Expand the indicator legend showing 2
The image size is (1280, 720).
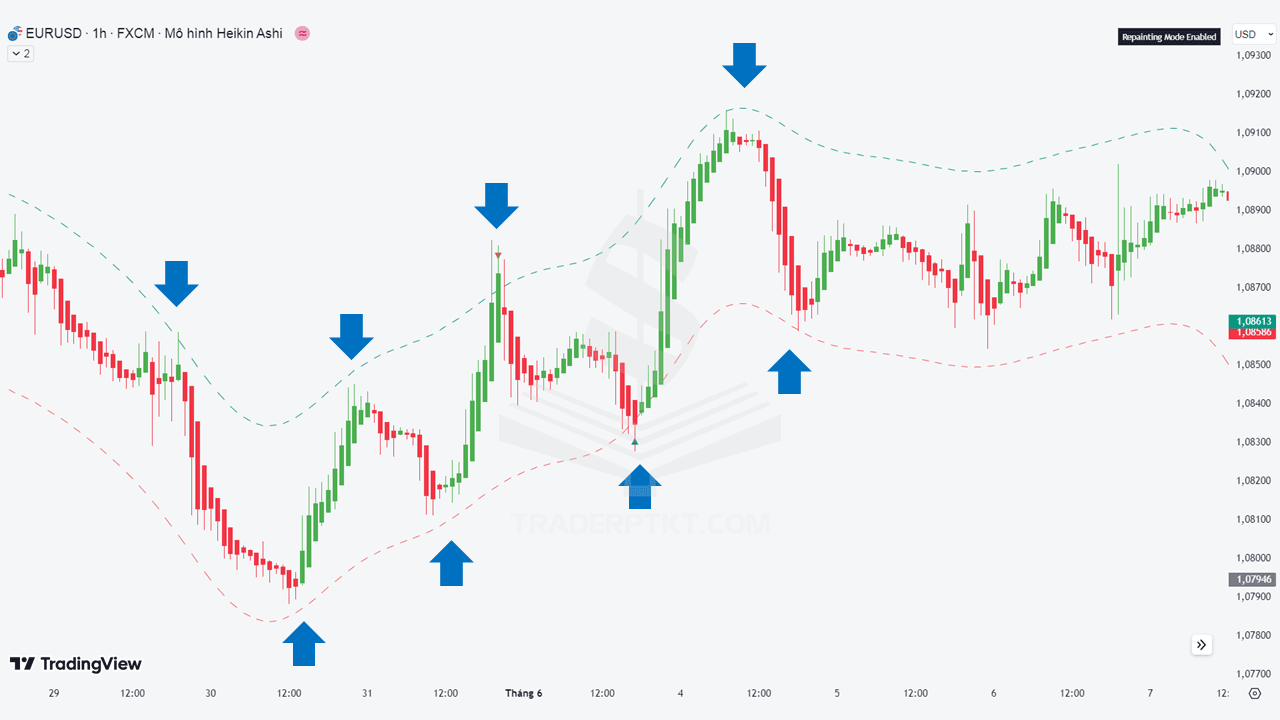coord(20,54)
